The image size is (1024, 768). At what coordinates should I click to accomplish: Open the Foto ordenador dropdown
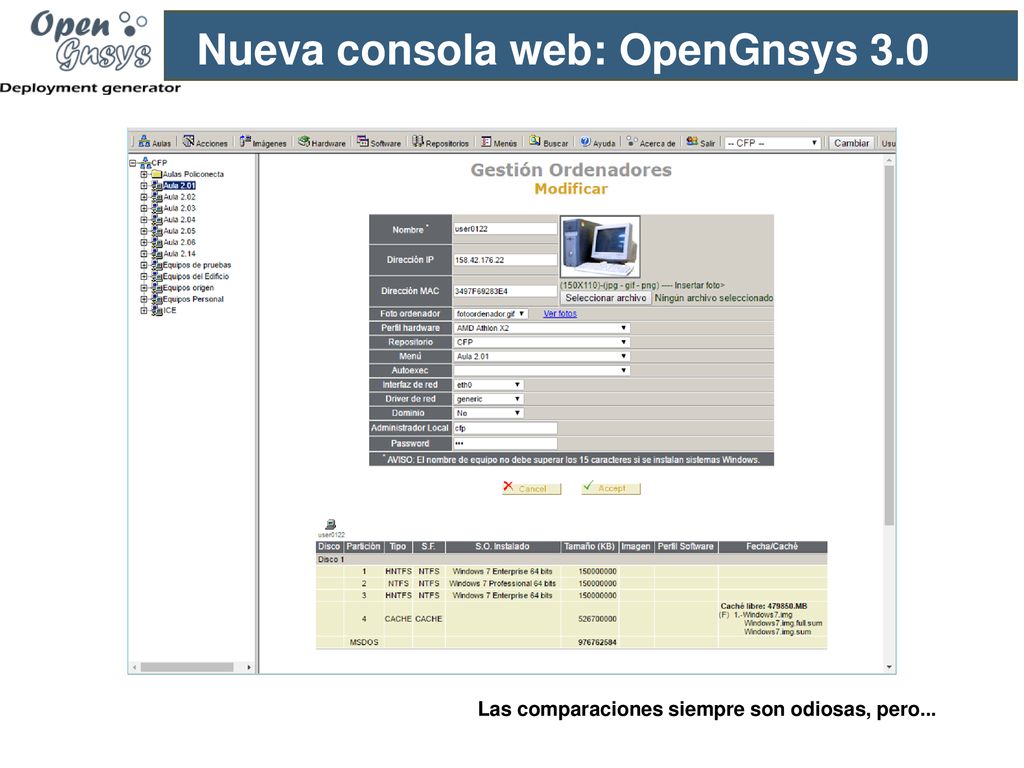[491, 314]
